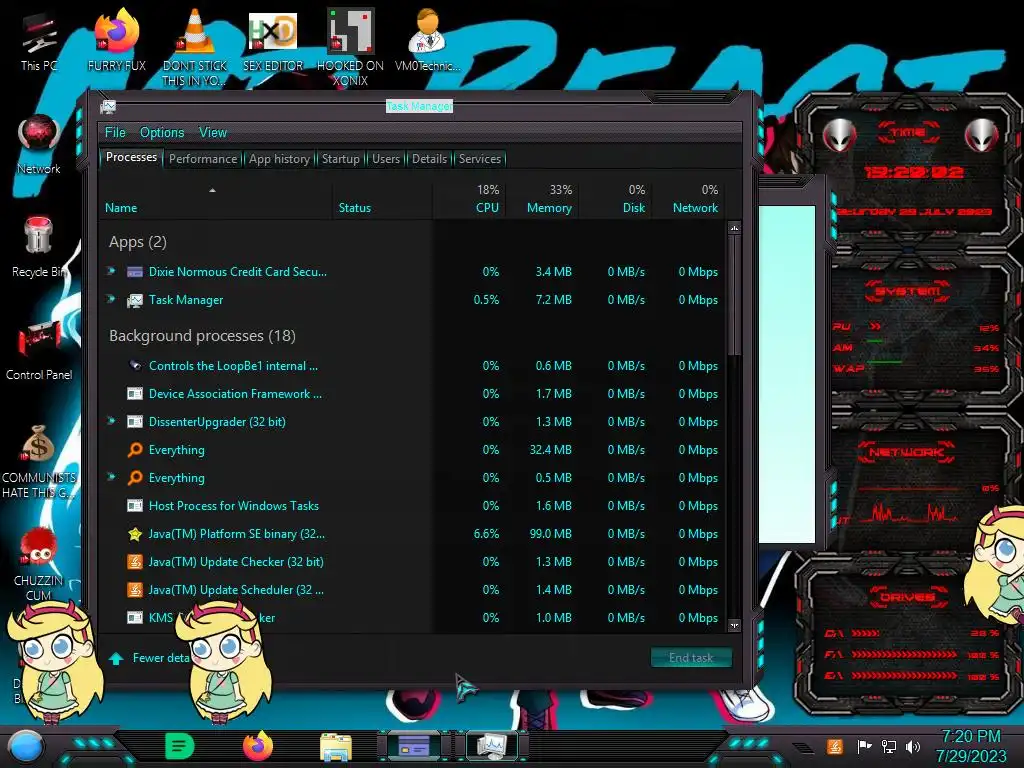Image resolution: width=1024 pixels, height=768 pixels.
Task: Launch Firefox from the taskbar
Action: coord(258,746)
